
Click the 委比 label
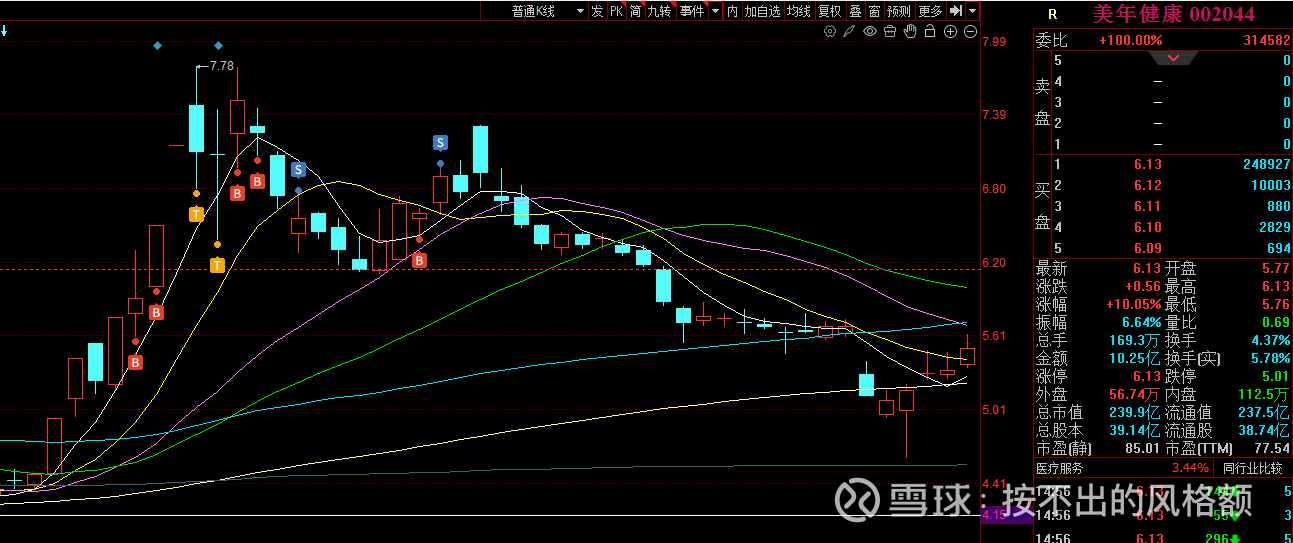[1051, 41]
